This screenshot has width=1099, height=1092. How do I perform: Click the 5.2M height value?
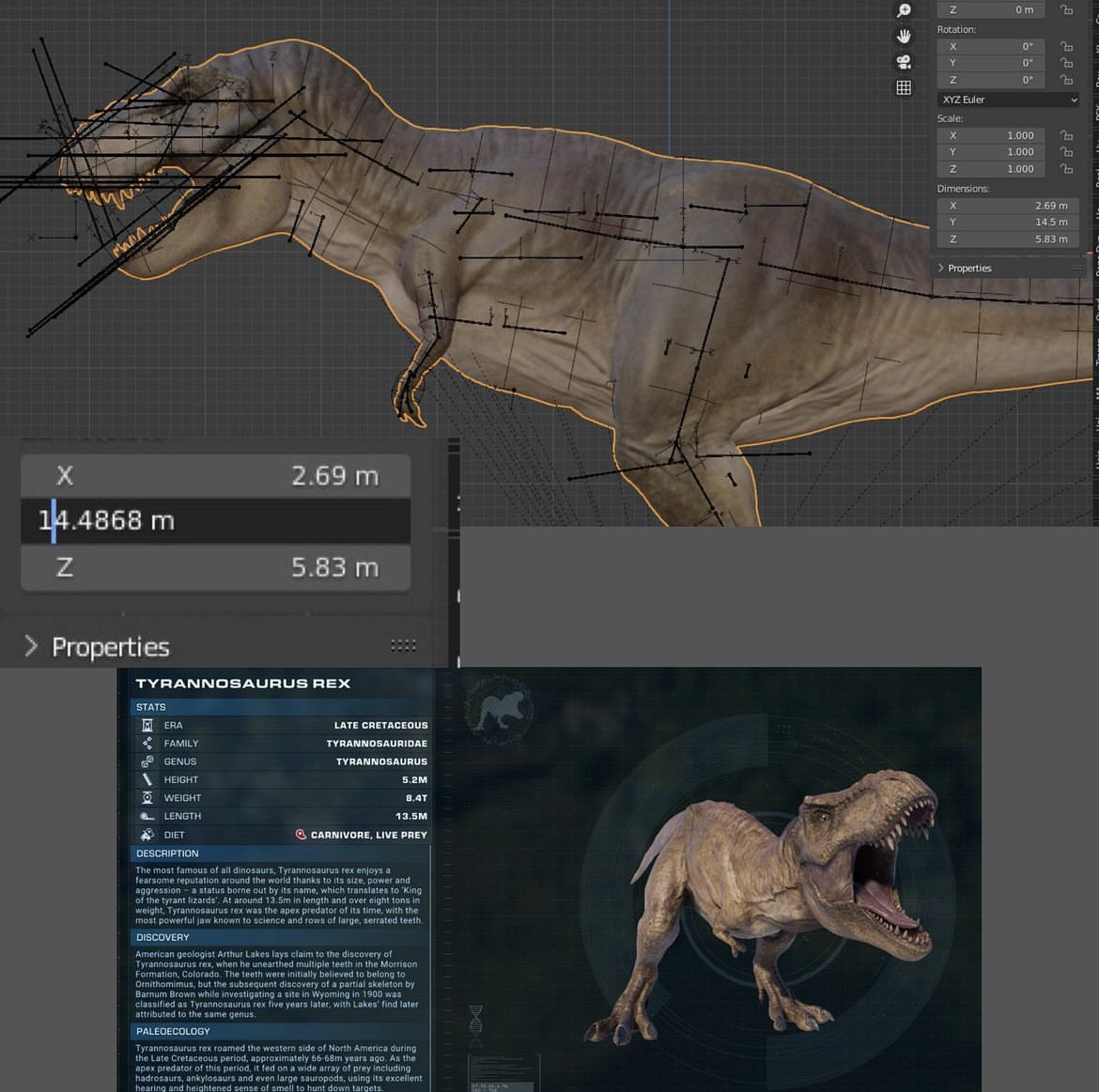point(415,779)
